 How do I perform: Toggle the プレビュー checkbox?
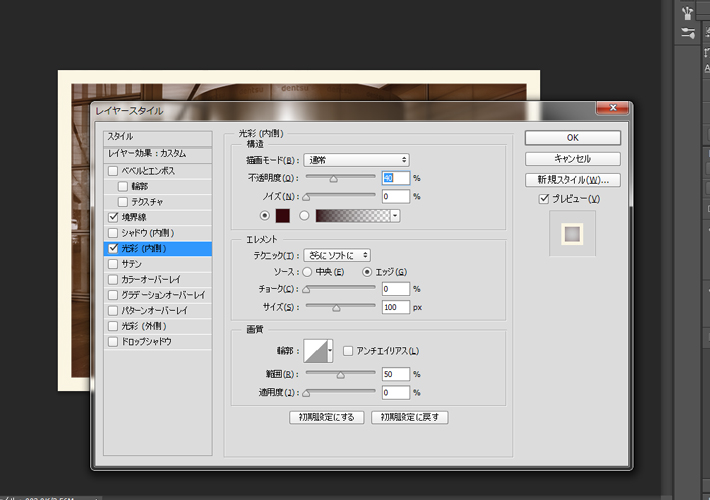coord(544,199)
